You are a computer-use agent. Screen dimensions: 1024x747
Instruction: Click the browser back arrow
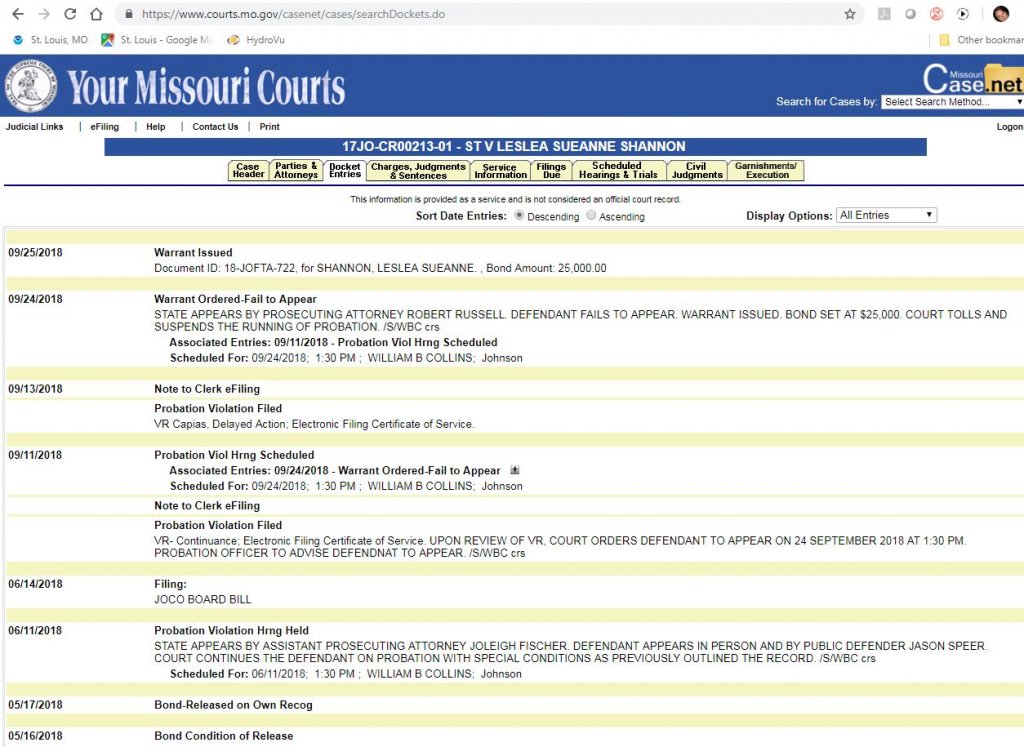click(x=18, y=14)
